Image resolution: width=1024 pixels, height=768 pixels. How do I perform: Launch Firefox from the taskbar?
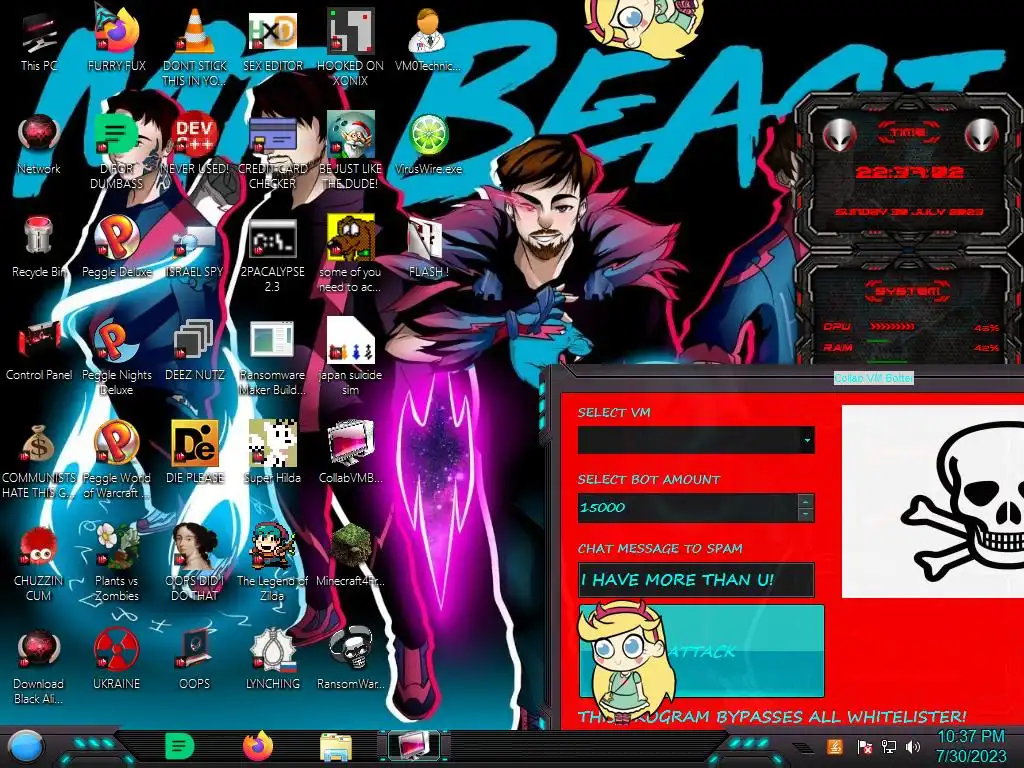pos(259,746)
